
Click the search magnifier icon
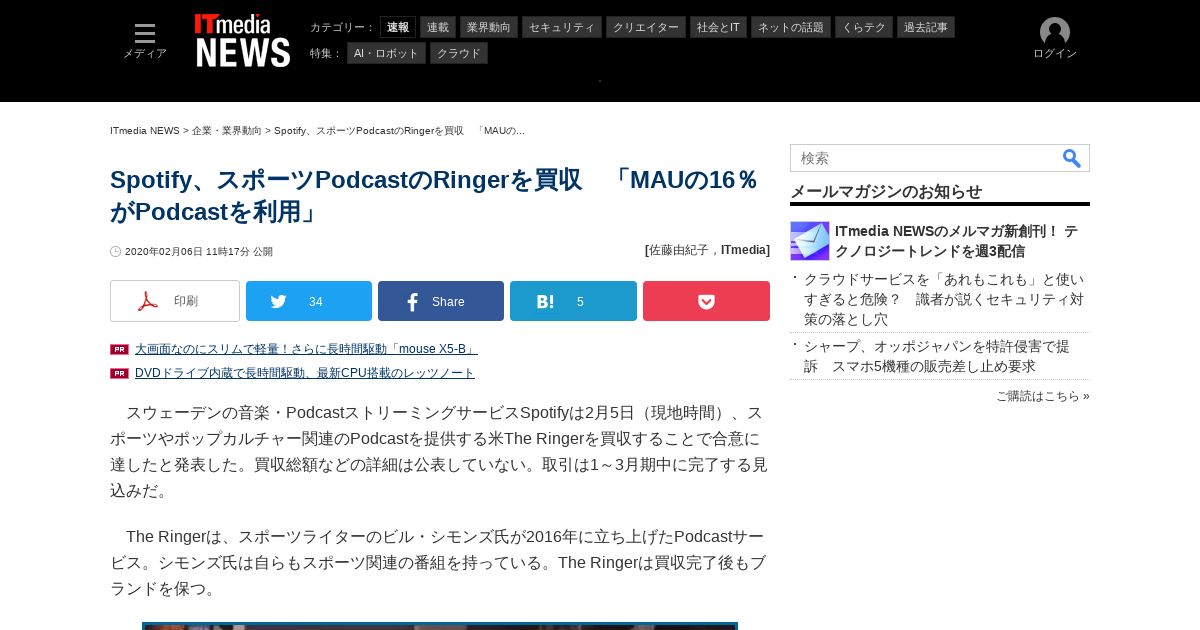(1072, 158)
